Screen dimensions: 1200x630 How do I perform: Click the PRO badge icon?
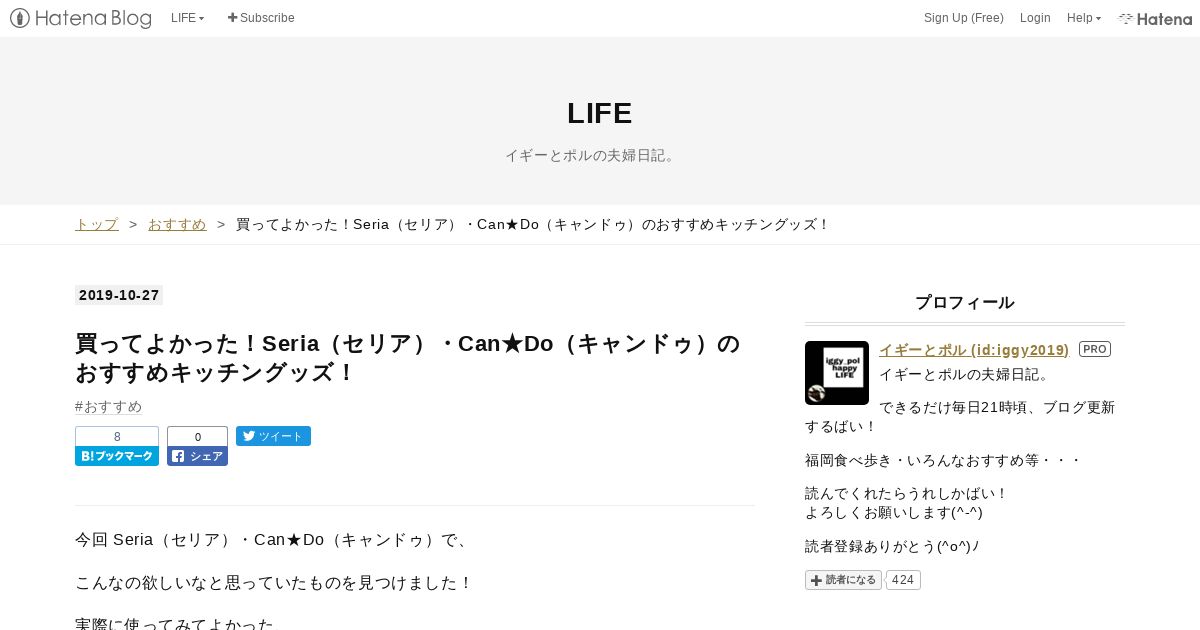1095,349
